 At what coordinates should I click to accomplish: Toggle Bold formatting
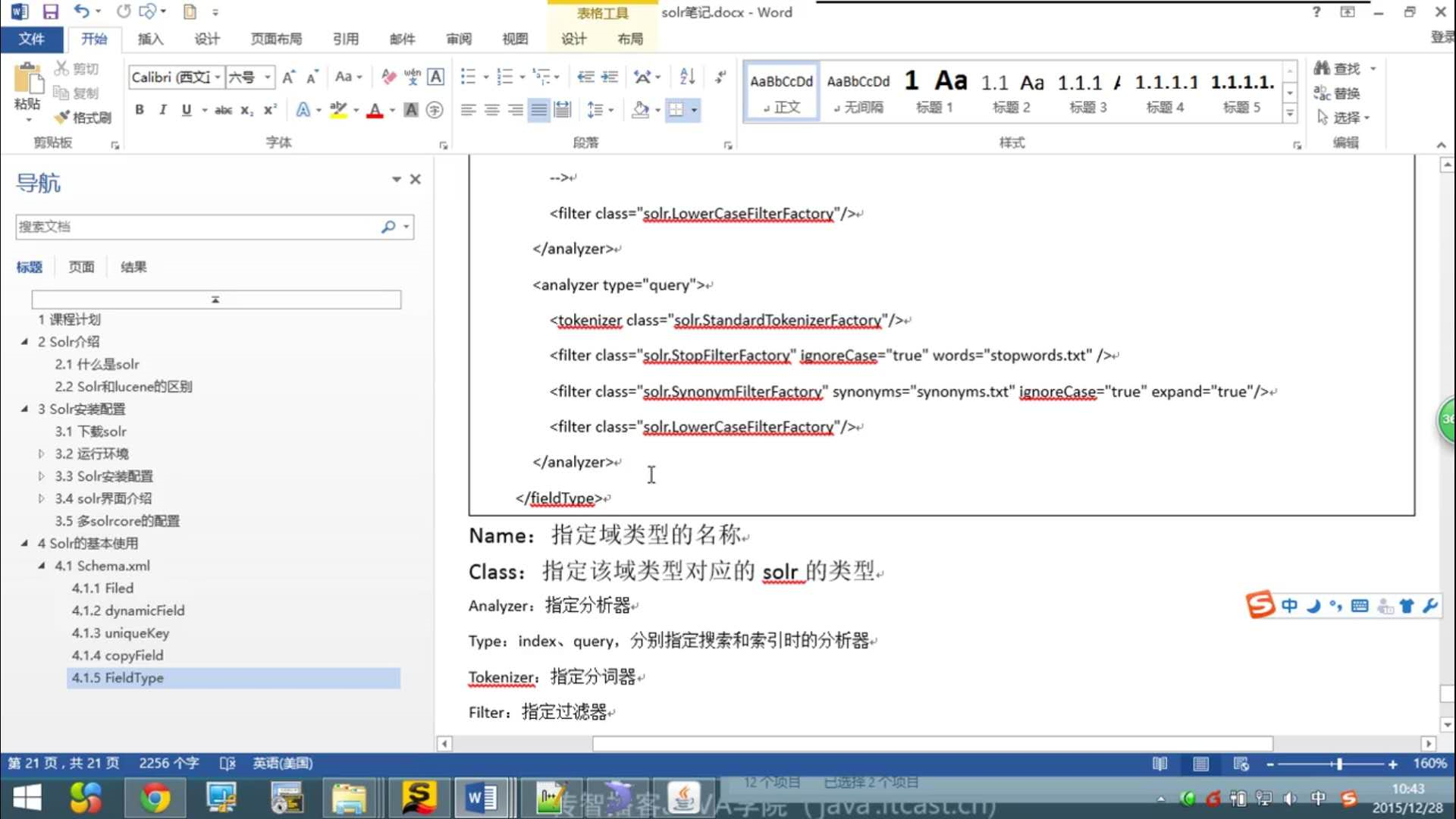(x=140, y=110)
